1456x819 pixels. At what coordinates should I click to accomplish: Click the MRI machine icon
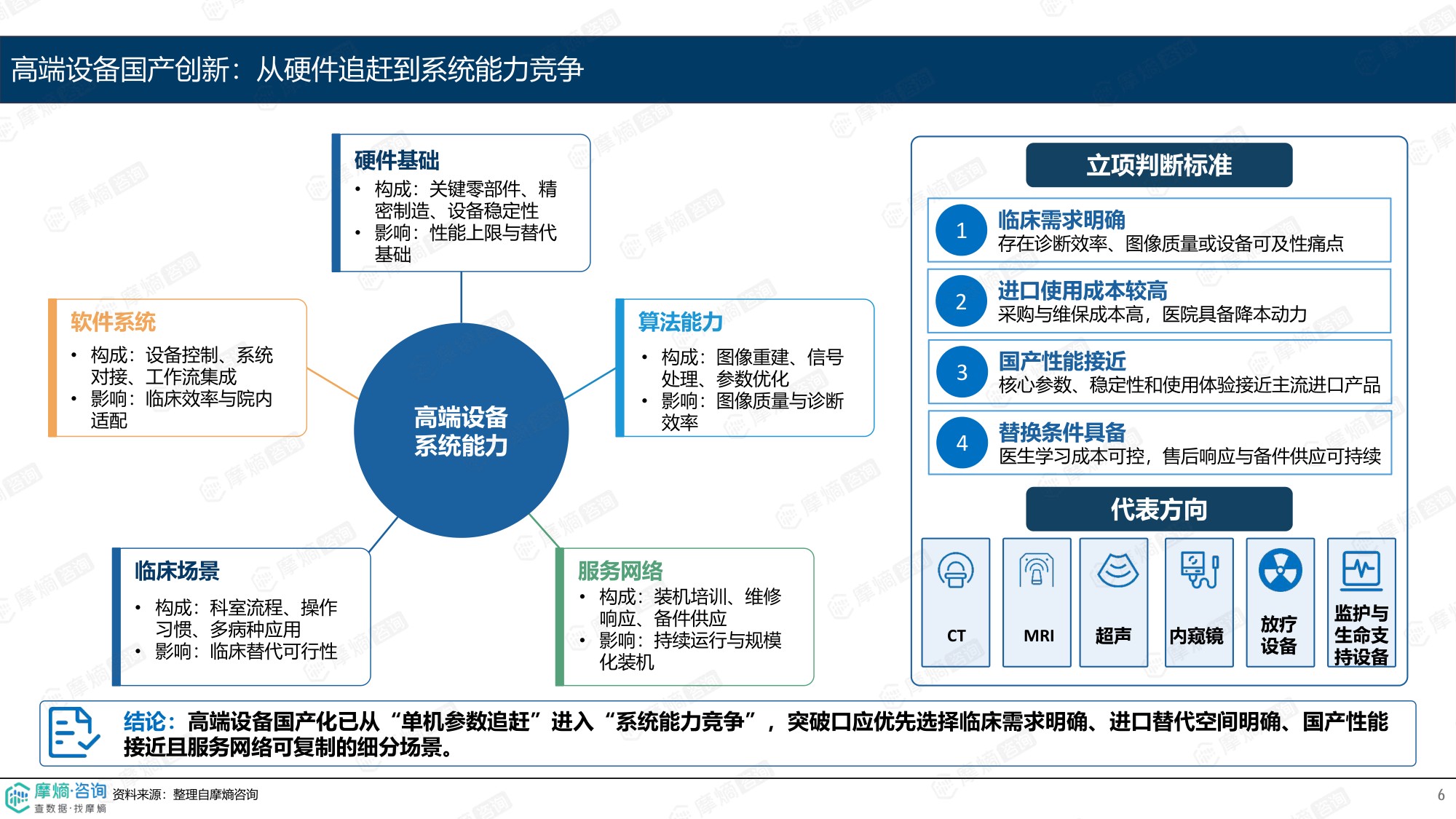1037,570
